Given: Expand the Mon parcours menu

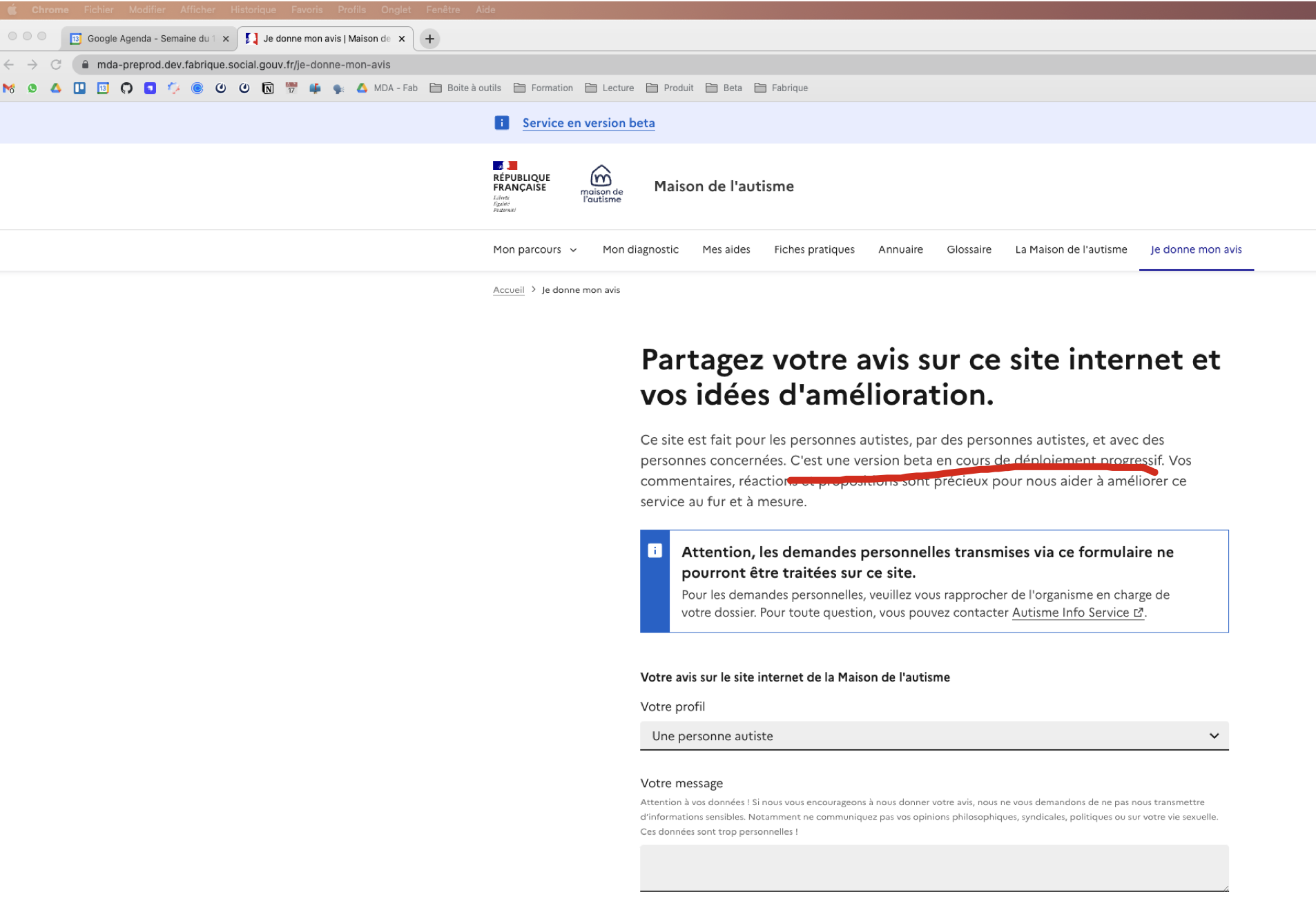Looking at the screenshot, I should (534, 249).
